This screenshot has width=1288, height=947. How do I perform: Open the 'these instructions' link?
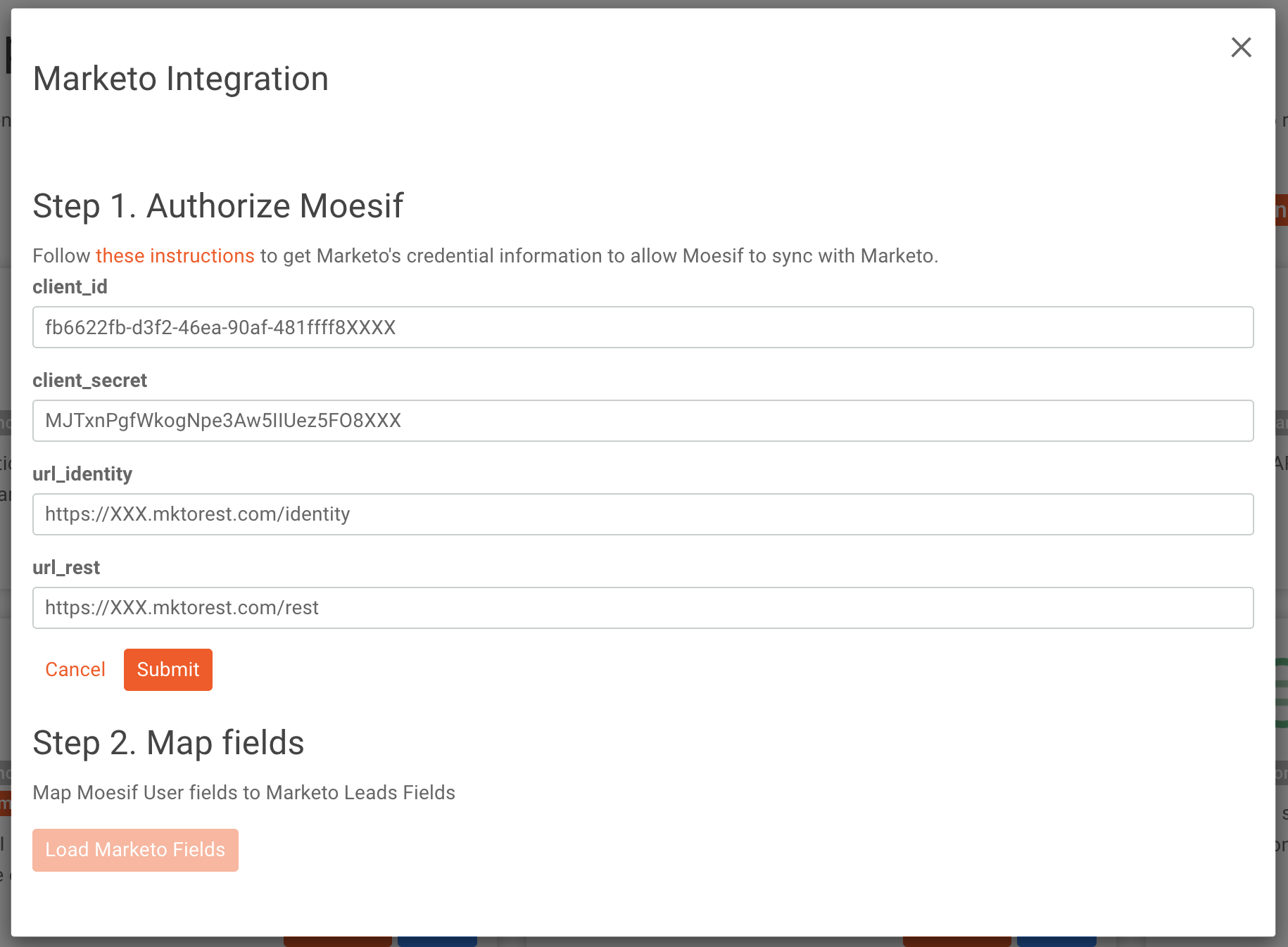[175, 256]
